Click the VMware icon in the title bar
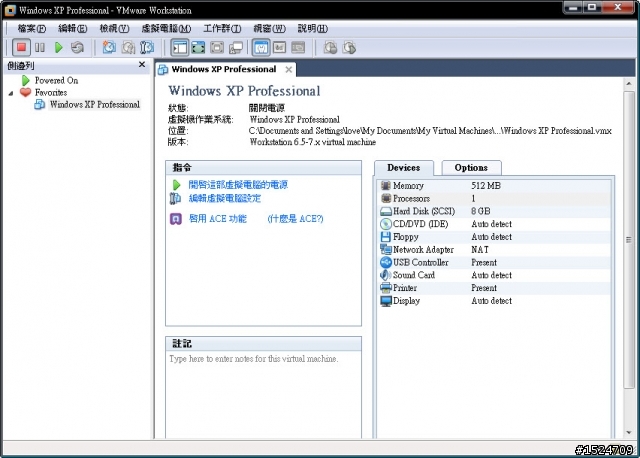This screenshot has width=640, height=458. pyautogui.click(x=10, y=10)
